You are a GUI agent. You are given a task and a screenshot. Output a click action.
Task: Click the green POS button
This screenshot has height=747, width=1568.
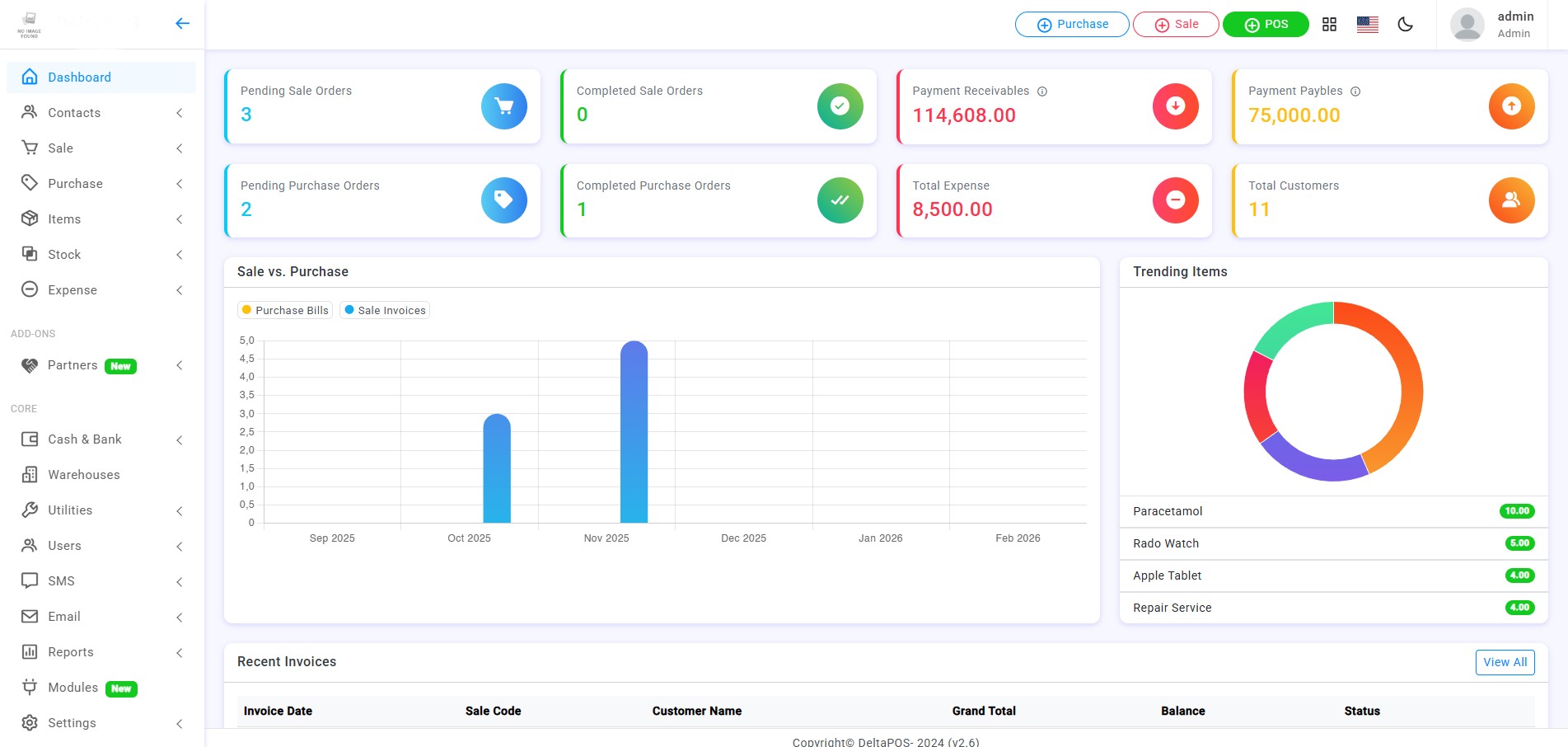pos(1266,25)
